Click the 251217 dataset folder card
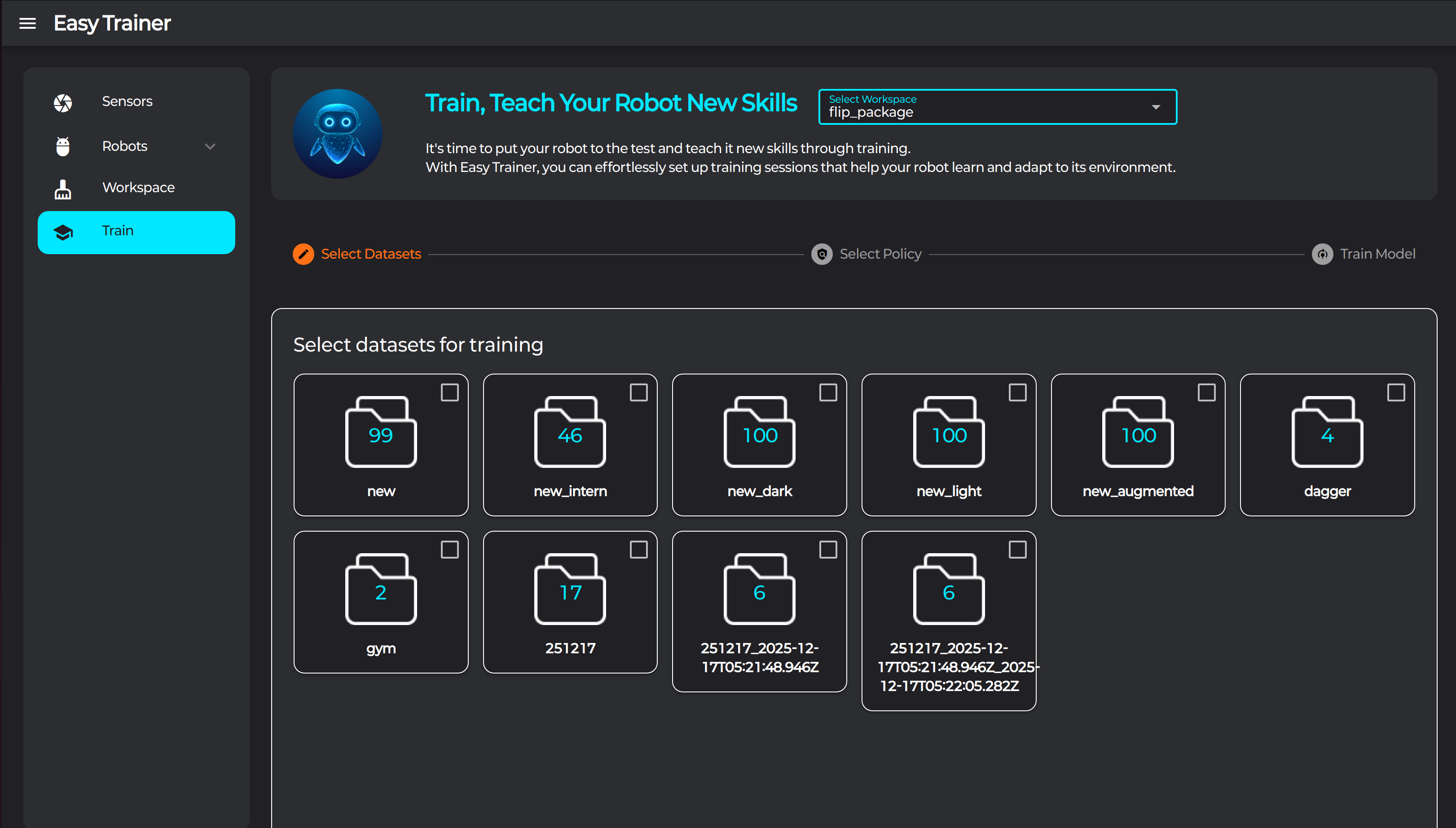The width and height of the screenshot is (1456, 828). [570, 602]
